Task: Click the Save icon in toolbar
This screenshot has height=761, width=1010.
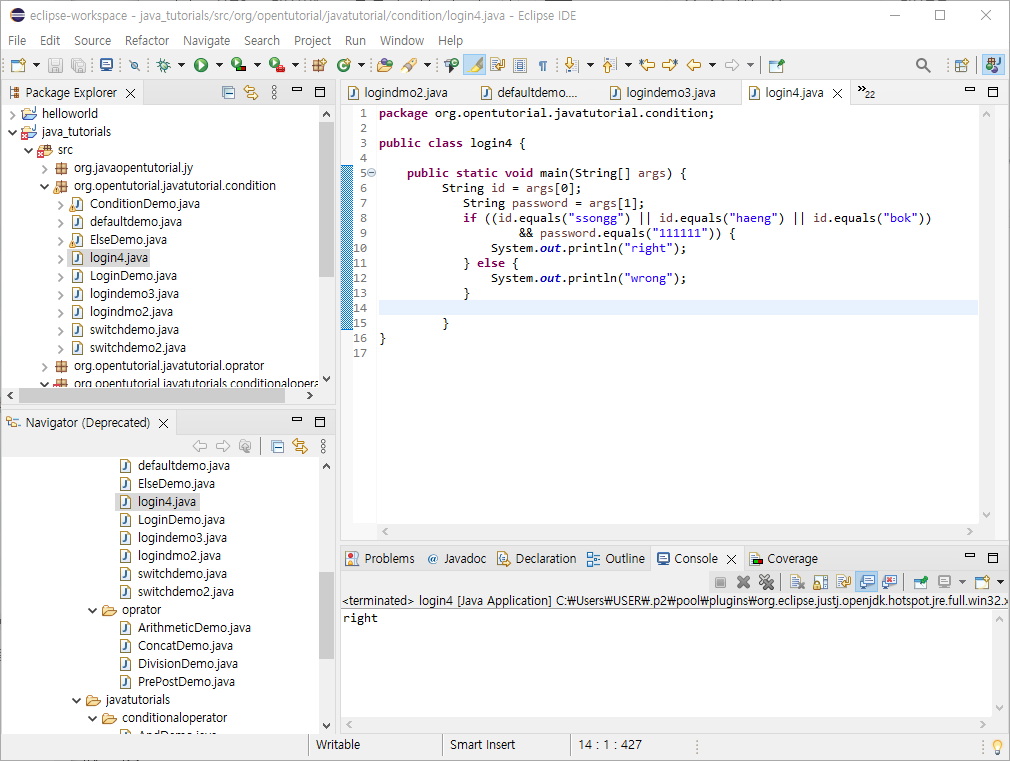Action: click(55, 65)
